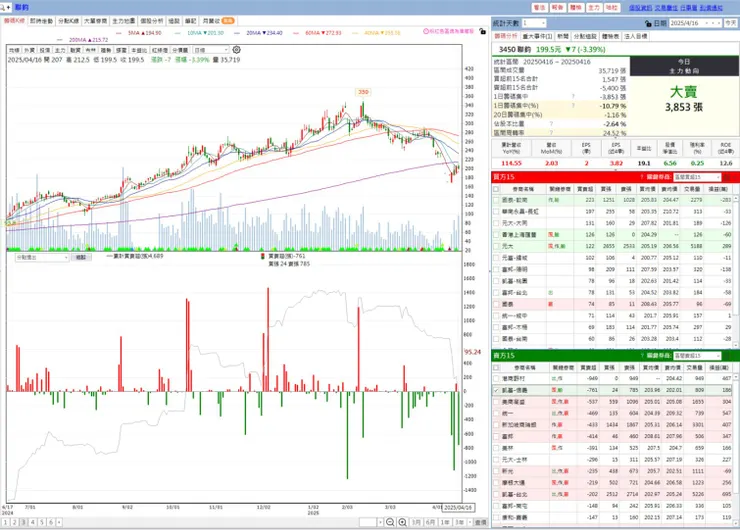
Task: Click the bottom zoom value input field
Action: coord(368,522)
